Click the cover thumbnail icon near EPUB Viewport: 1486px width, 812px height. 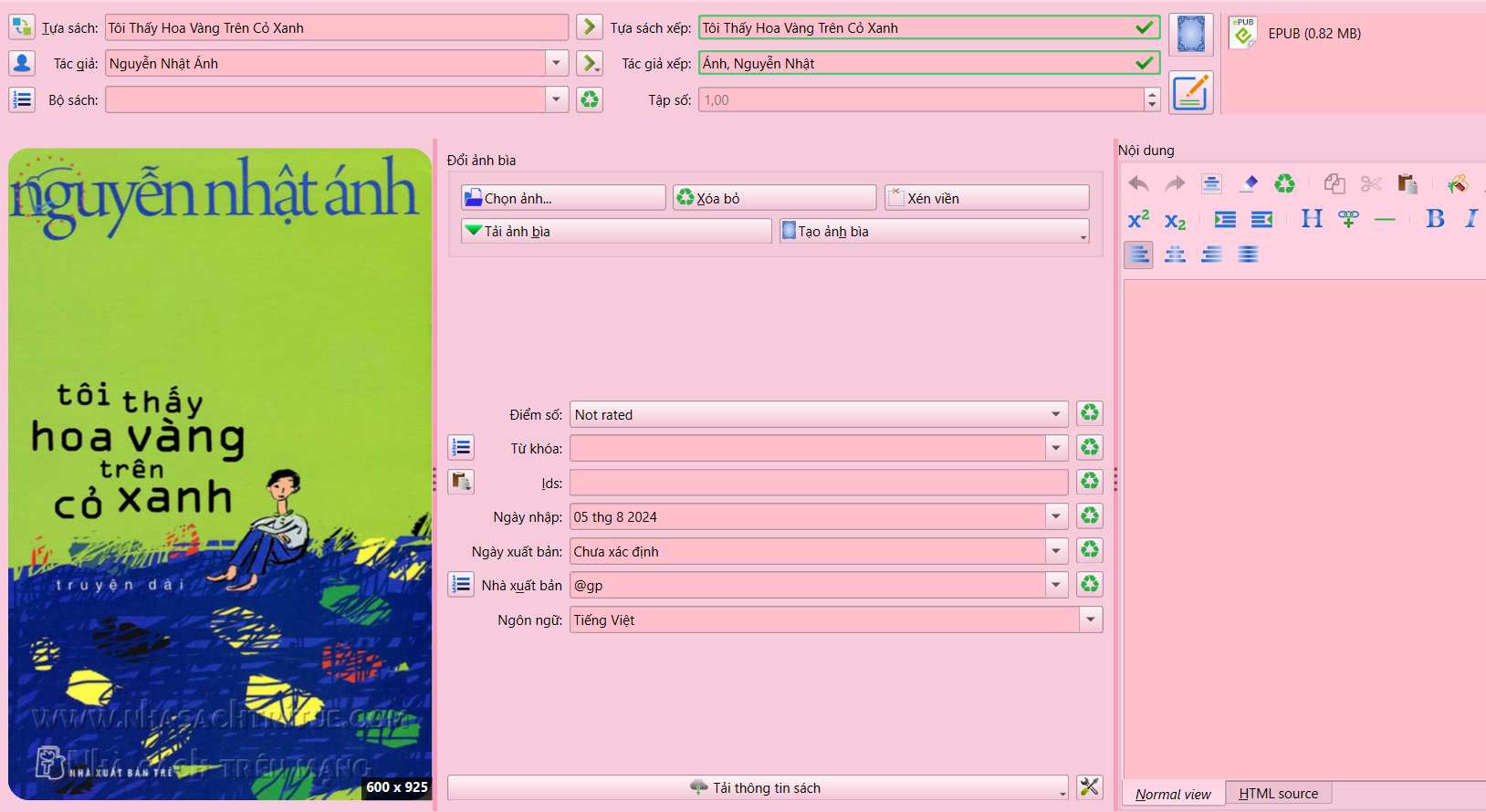coord(1191,35)
